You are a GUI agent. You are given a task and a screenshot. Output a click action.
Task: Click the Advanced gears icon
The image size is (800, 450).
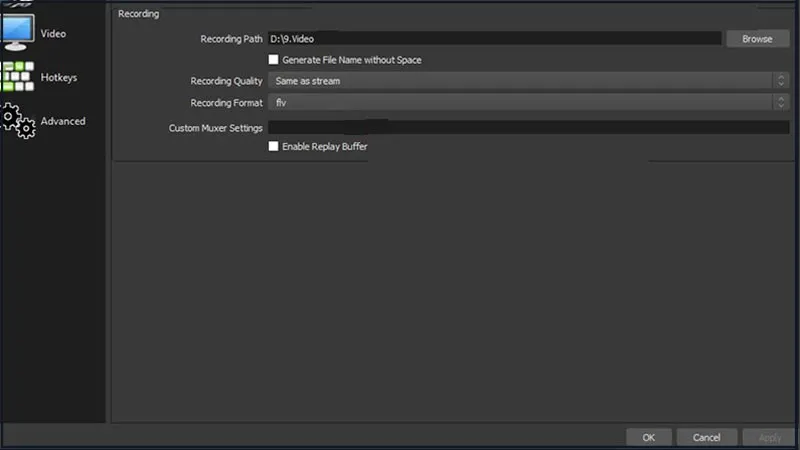(18, 120)
